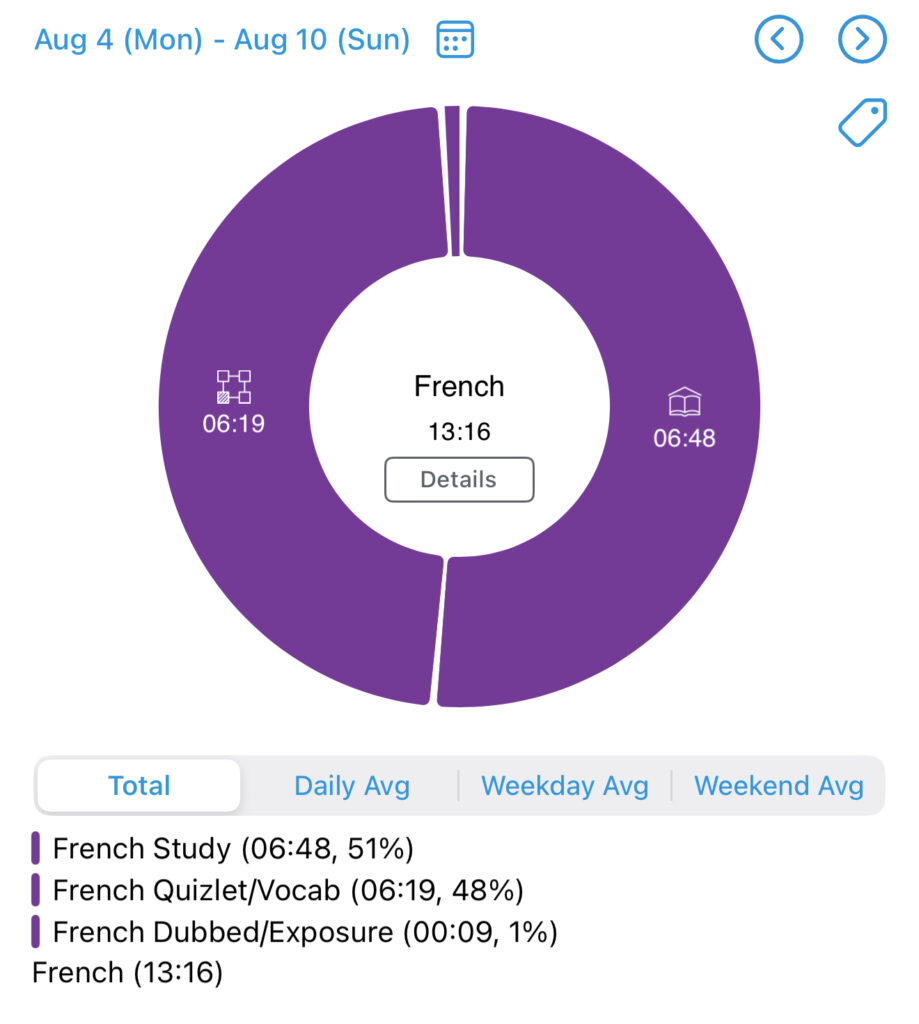This screenshot has width=919, height=1024.
Task: Click purple swatch beside French Study
Action: [36, 849]
